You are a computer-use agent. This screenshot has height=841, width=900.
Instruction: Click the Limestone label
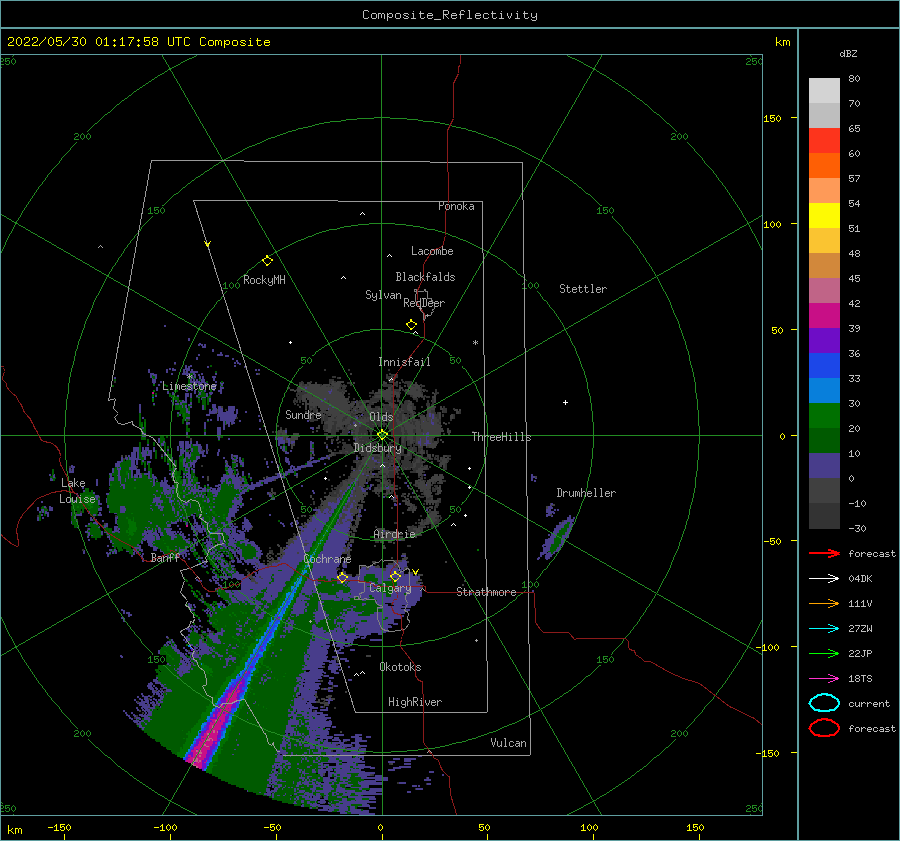point(189,386)
